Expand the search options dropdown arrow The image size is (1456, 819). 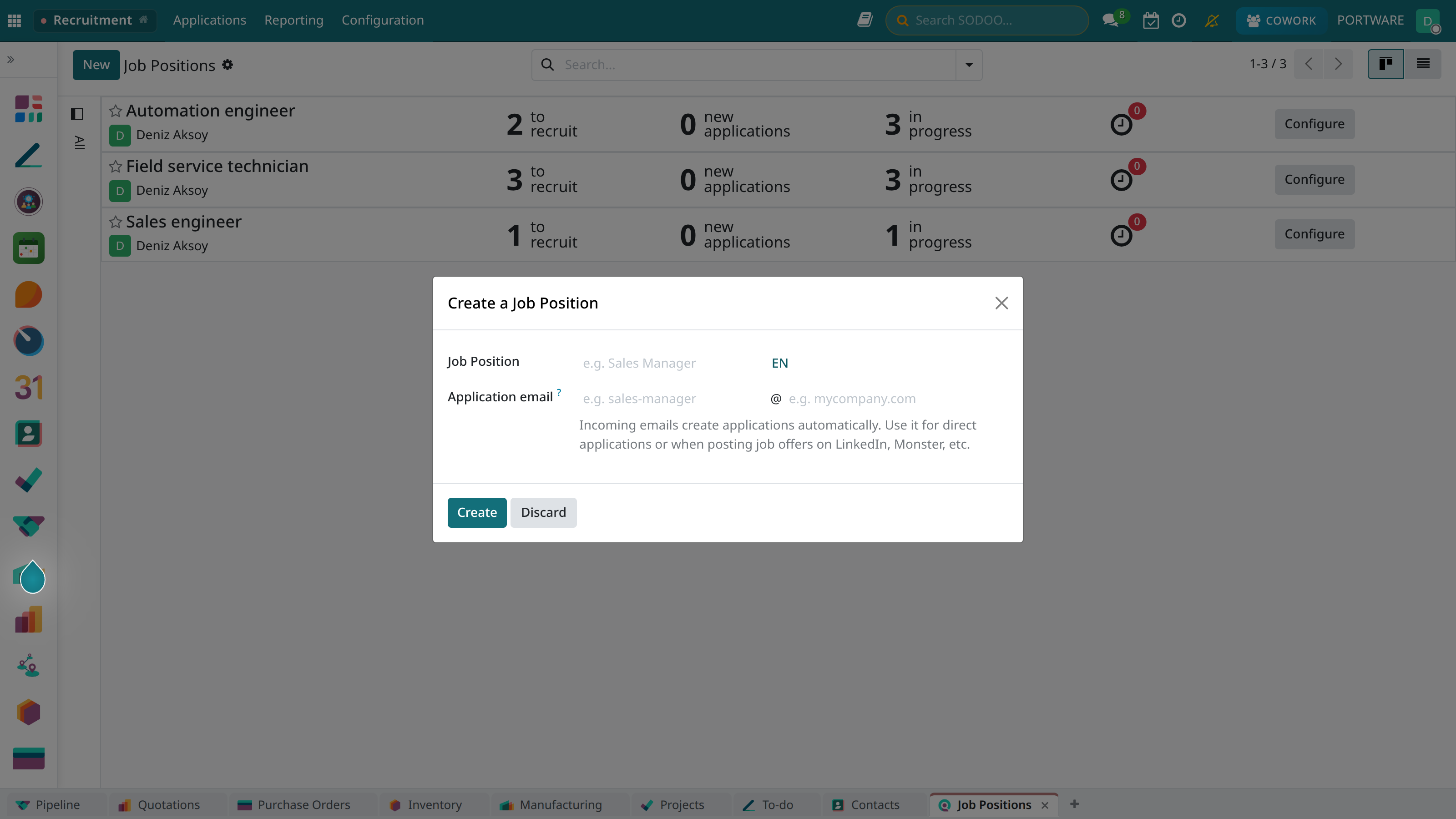pos(969,65)
